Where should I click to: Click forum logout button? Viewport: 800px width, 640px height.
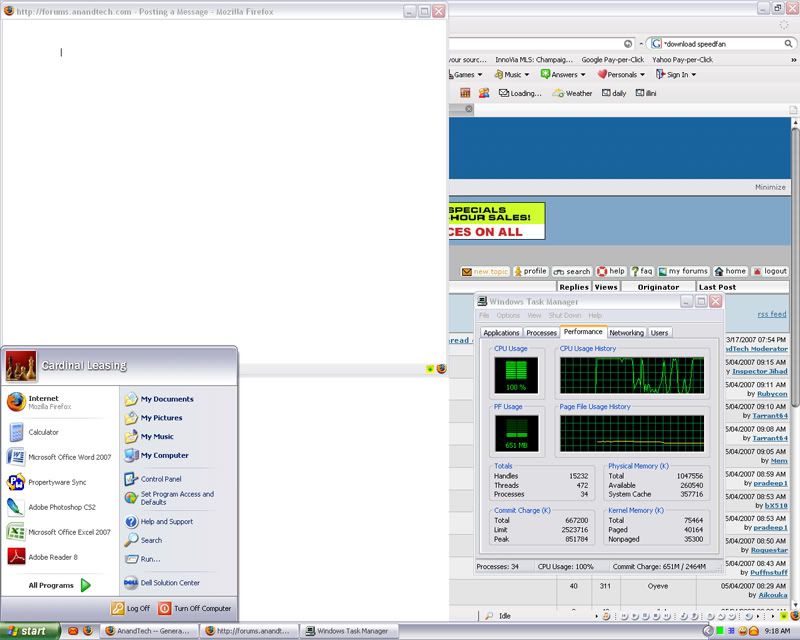click(x=770, y=272)
